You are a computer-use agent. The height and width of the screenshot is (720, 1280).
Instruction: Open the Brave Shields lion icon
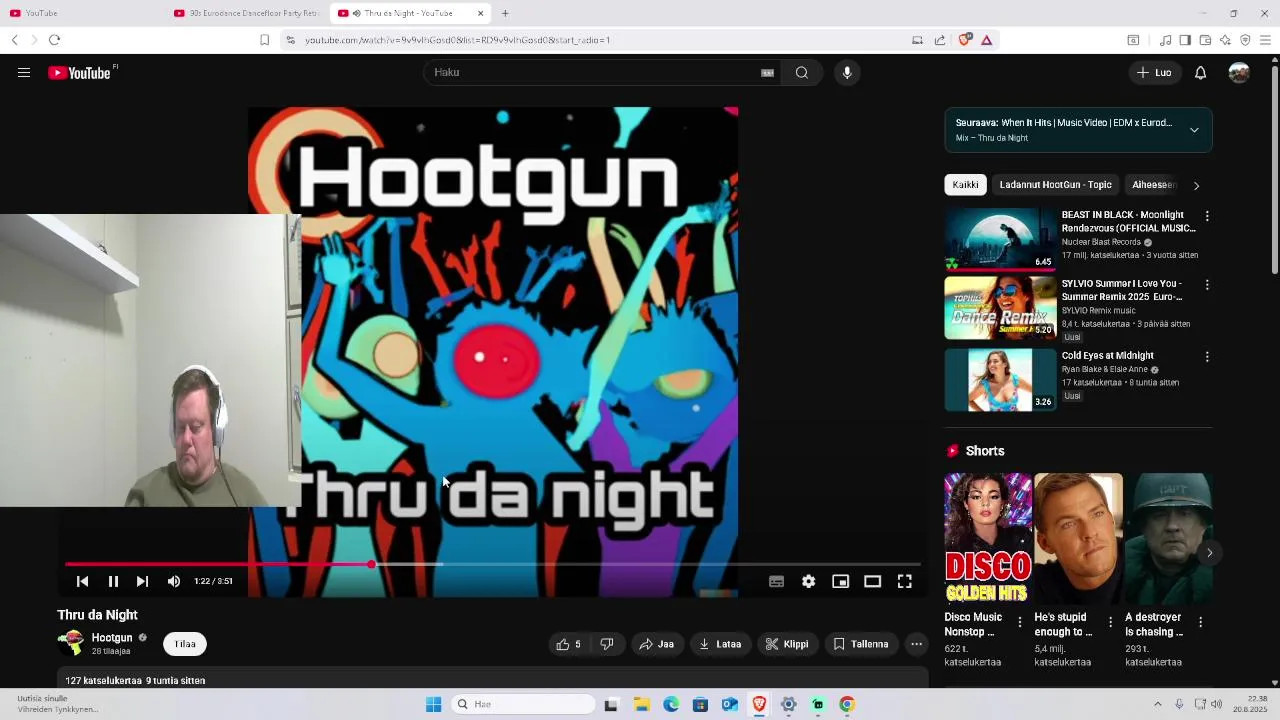click(964, 40)
